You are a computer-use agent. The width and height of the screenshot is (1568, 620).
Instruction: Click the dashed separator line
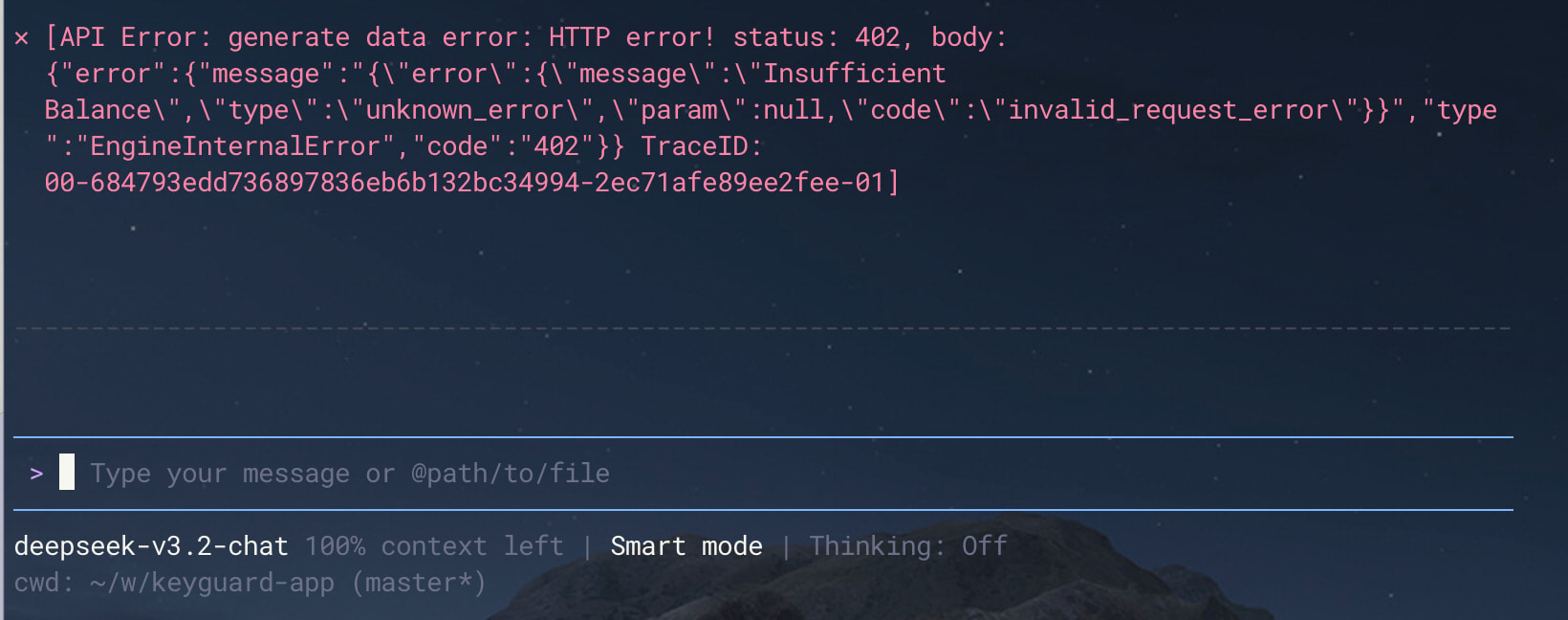tap(763, 328)
